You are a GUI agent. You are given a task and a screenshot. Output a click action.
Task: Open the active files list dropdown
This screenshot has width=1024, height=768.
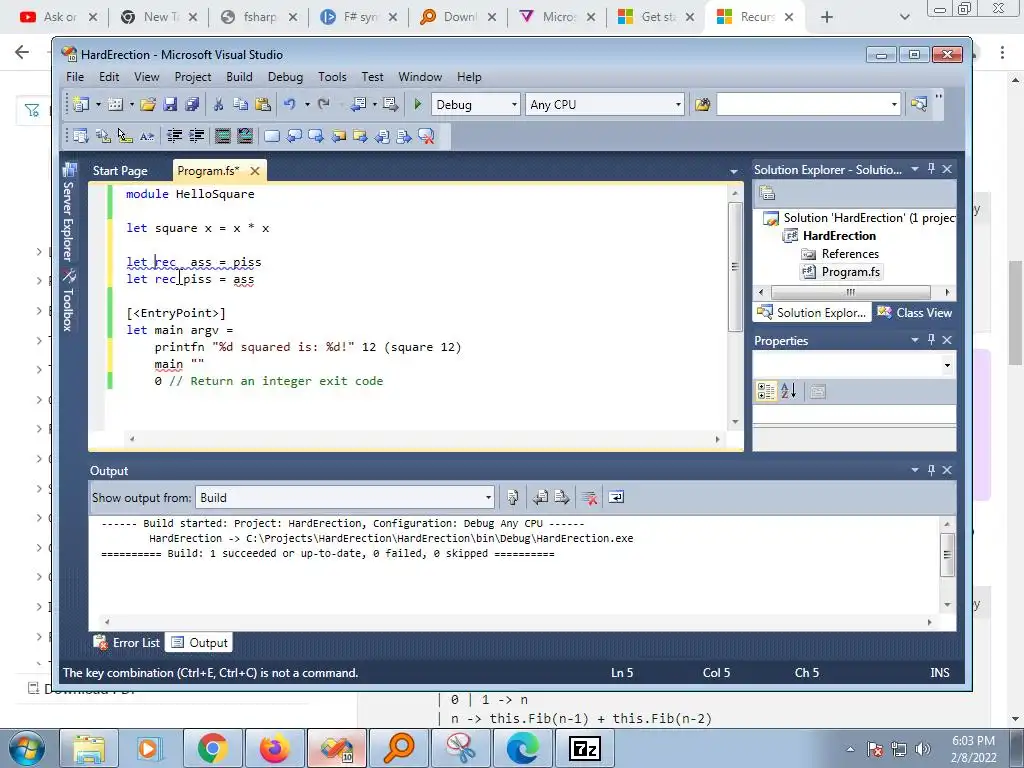coord(733,171)
